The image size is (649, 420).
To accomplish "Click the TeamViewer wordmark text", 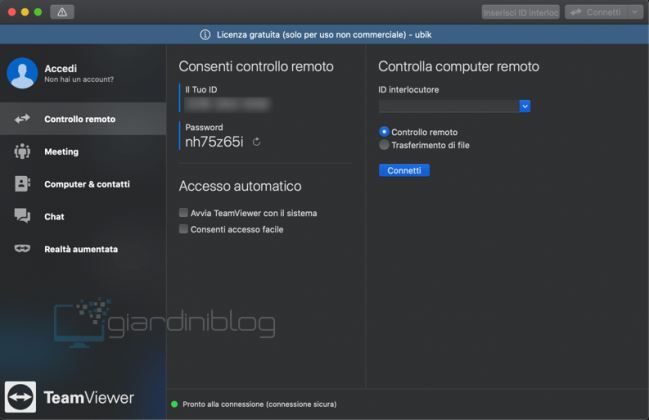I will (89, 398).
